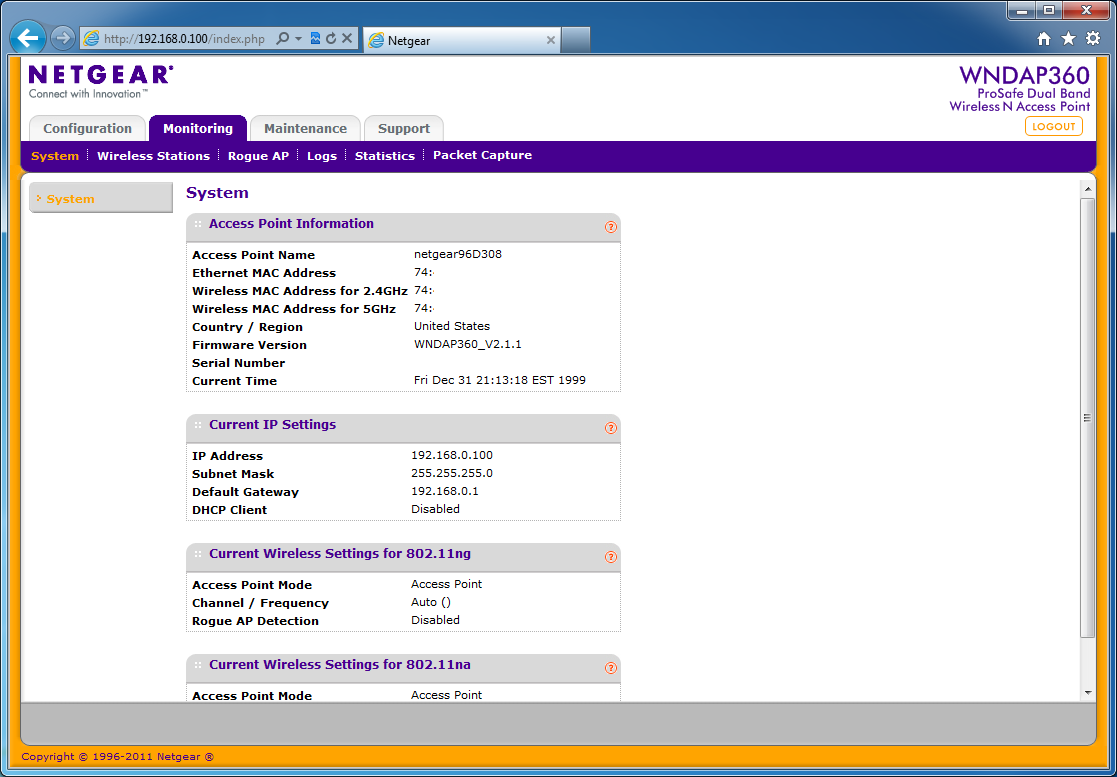Click the LOGOUT button
The height and width of the screenshot is (777, 1117).
(1054, 127)
